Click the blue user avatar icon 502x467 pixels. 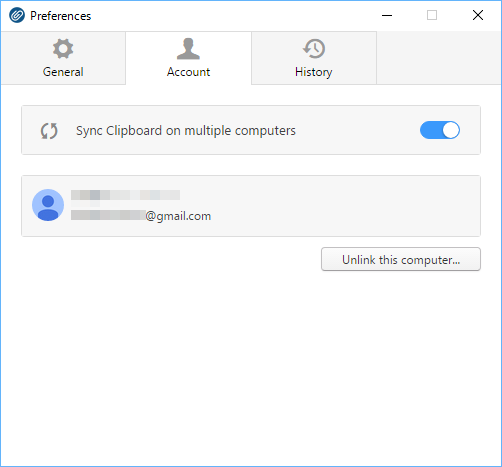[48, 205]
